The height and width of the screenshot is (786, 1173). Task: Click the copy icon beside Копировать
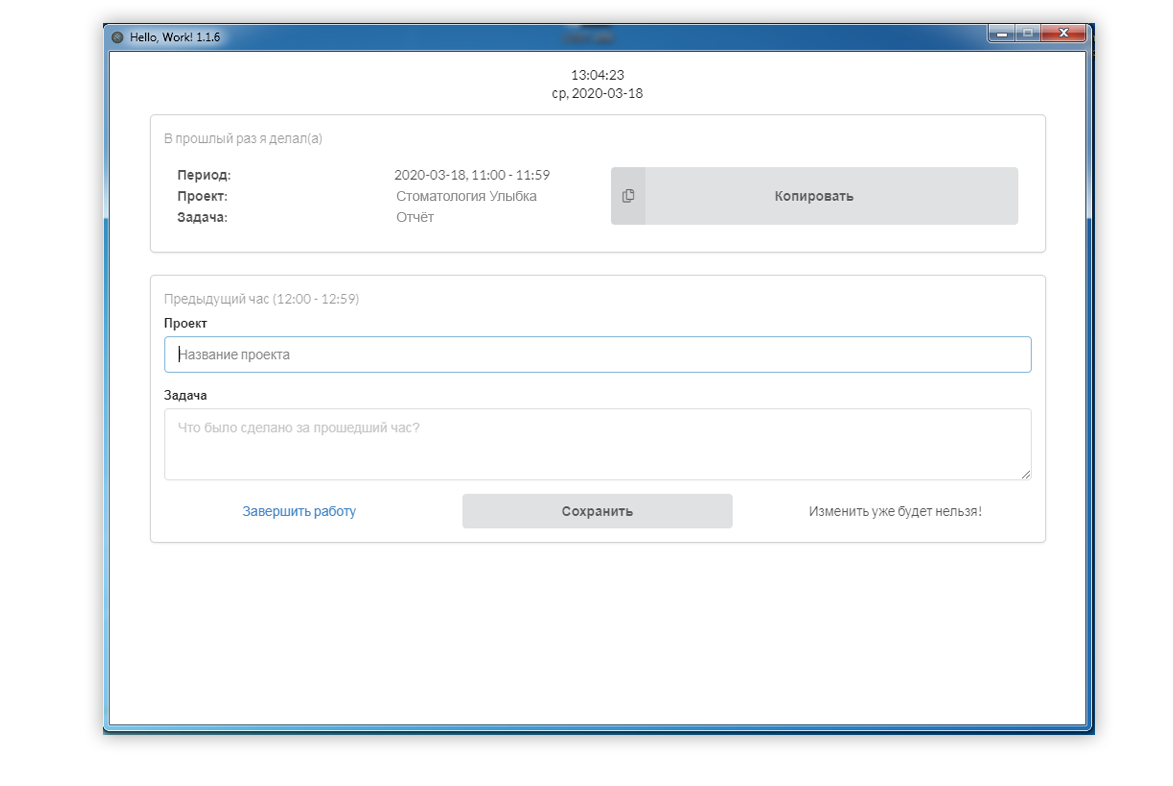(x=628, y=196)
